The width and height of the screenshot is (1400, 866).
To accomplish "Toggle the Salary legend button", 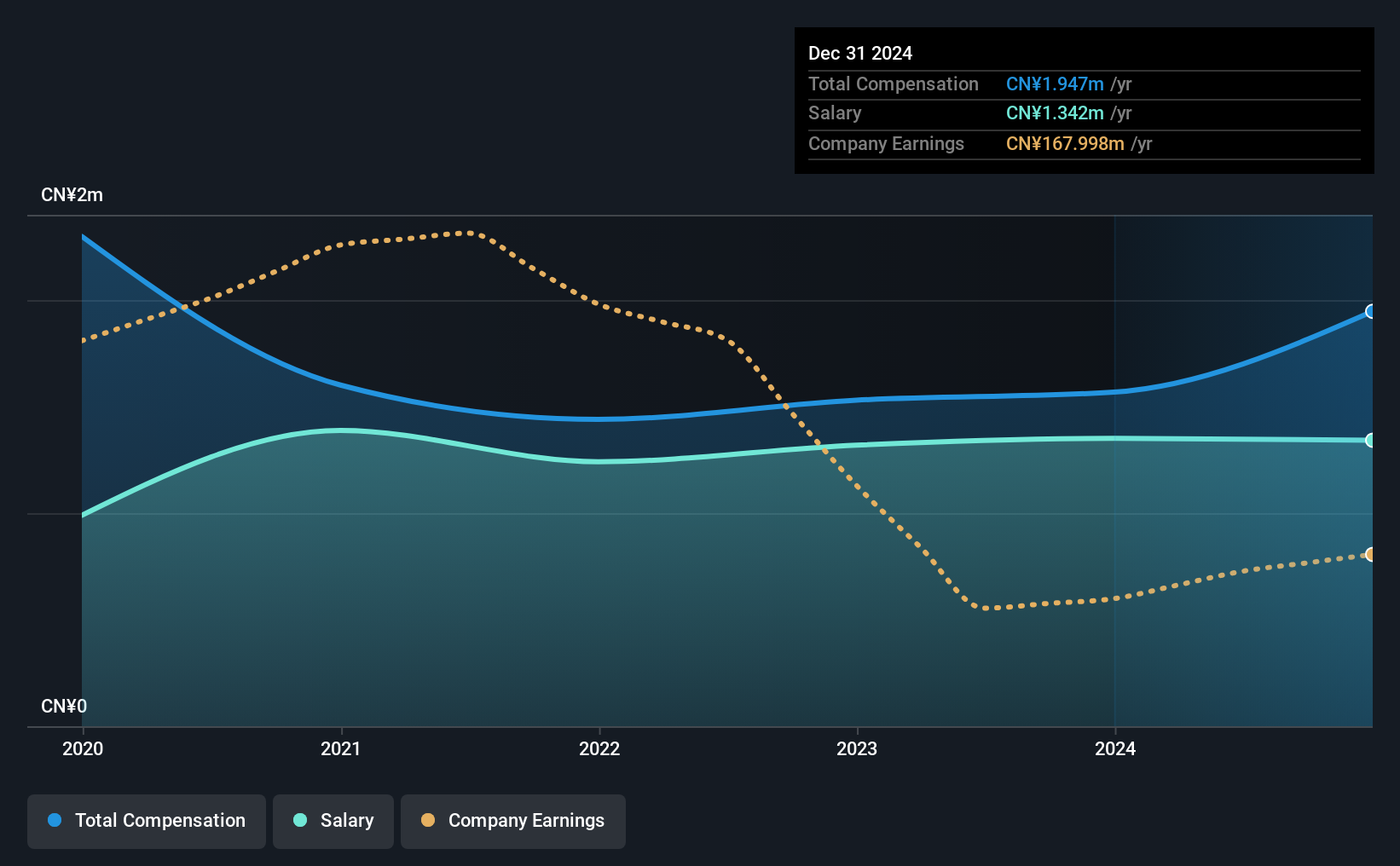I will 333,821.
